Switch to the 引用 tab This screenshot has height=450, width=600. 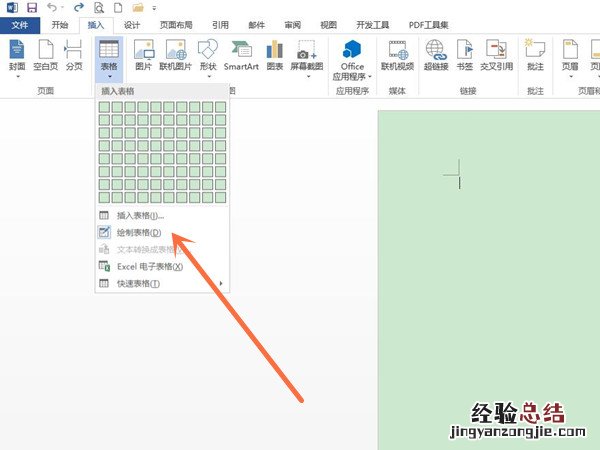coord(220,25)
